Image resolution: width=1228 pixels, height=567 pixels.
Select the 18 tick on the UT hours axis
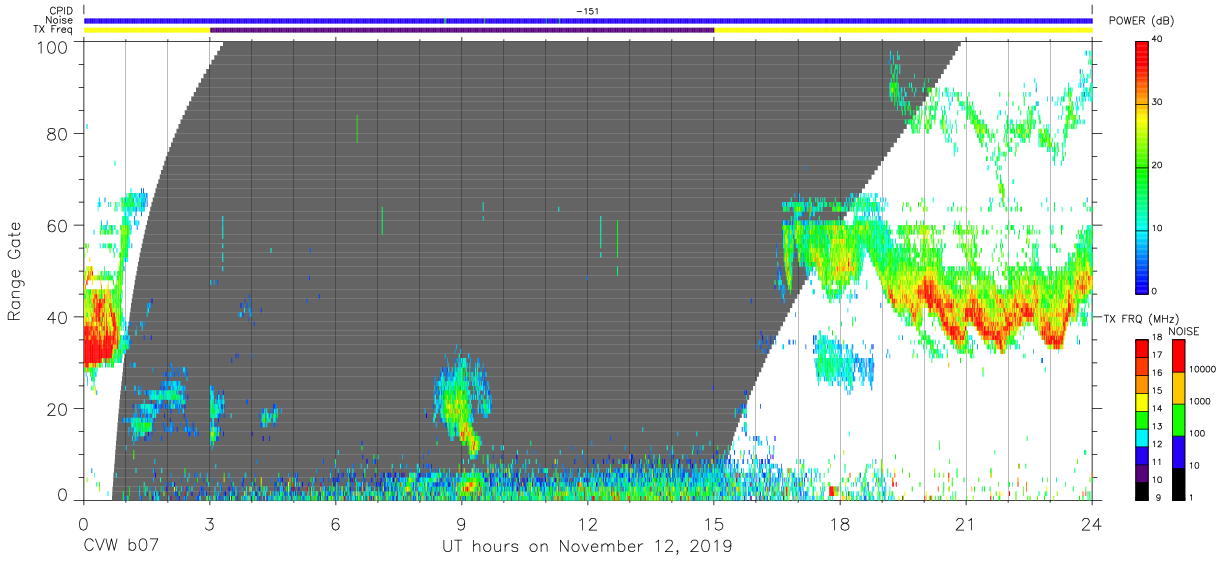pyautogui.click(x=840, y=523)
